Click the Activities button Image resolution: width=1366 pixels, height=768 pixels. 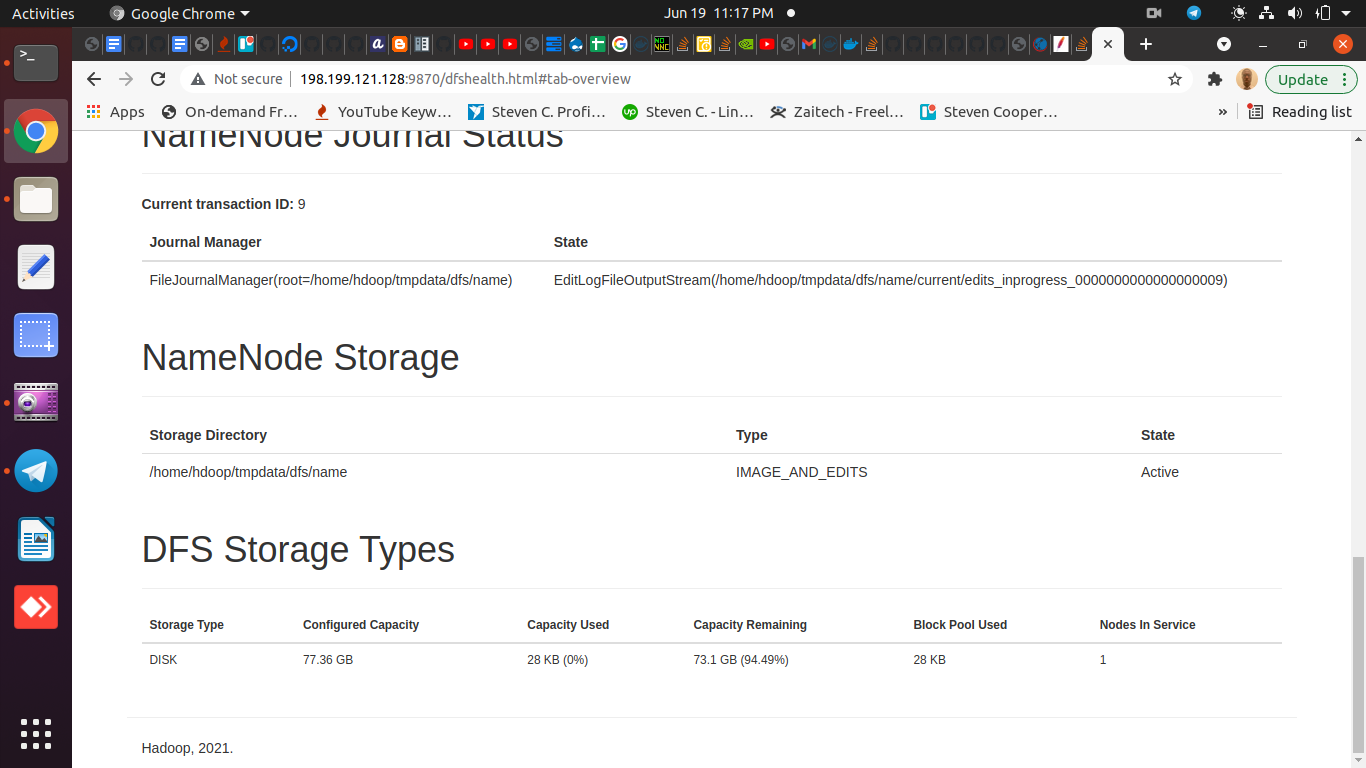[43, 13]
